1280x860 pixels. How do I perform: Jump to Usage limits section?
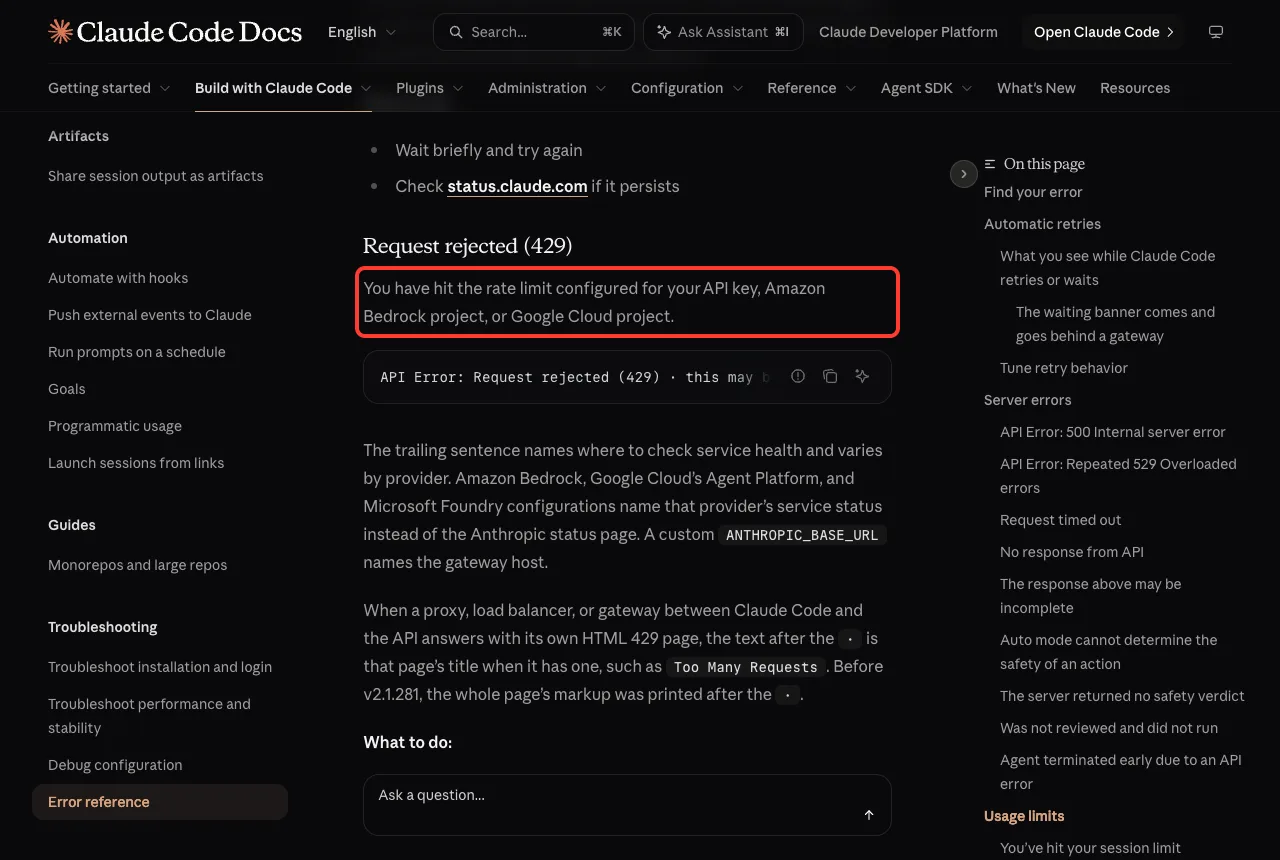coord(1024,816)
